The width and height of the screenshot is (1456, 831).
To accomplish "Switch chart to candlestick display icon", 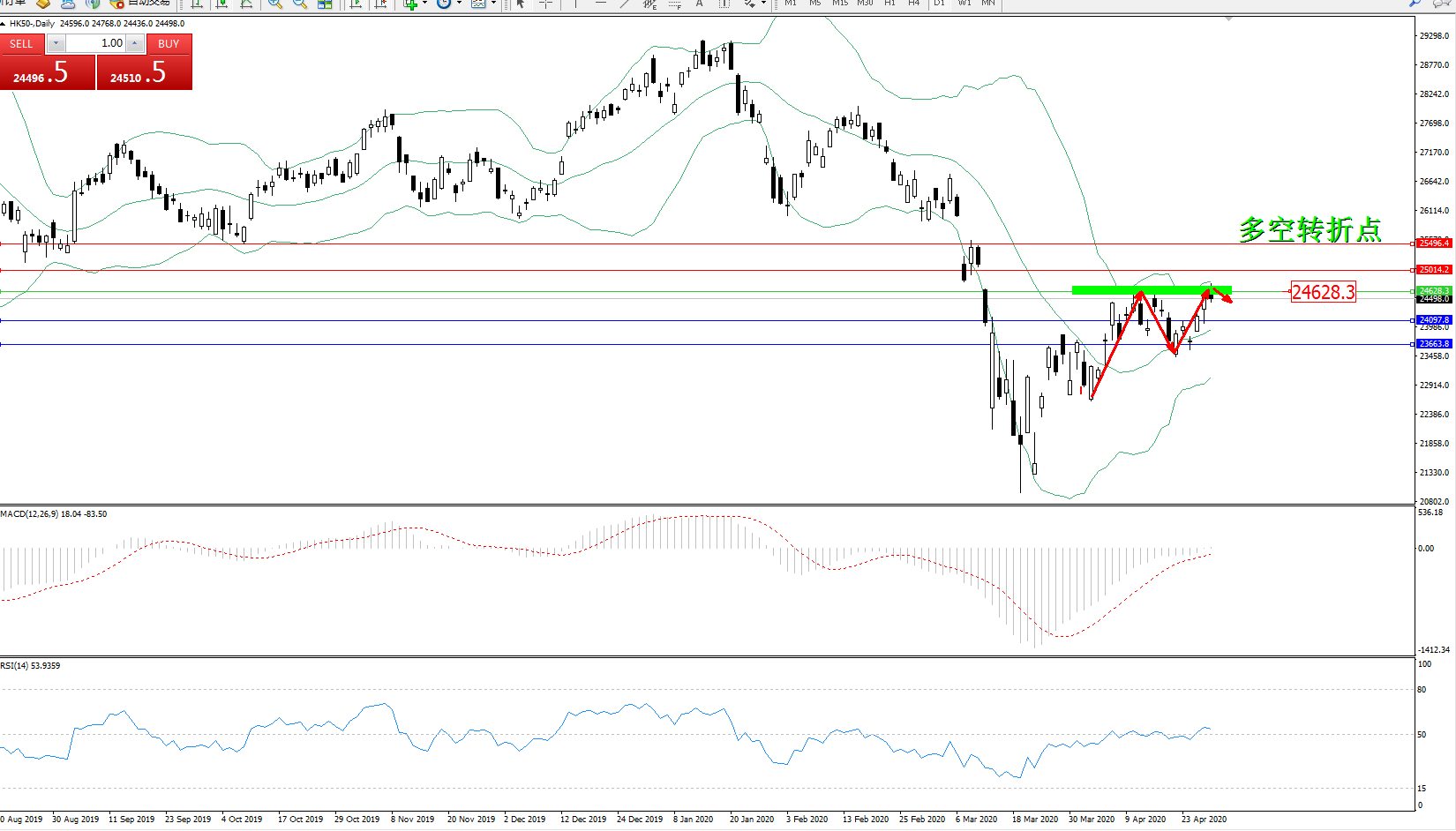I will point(221,4).
